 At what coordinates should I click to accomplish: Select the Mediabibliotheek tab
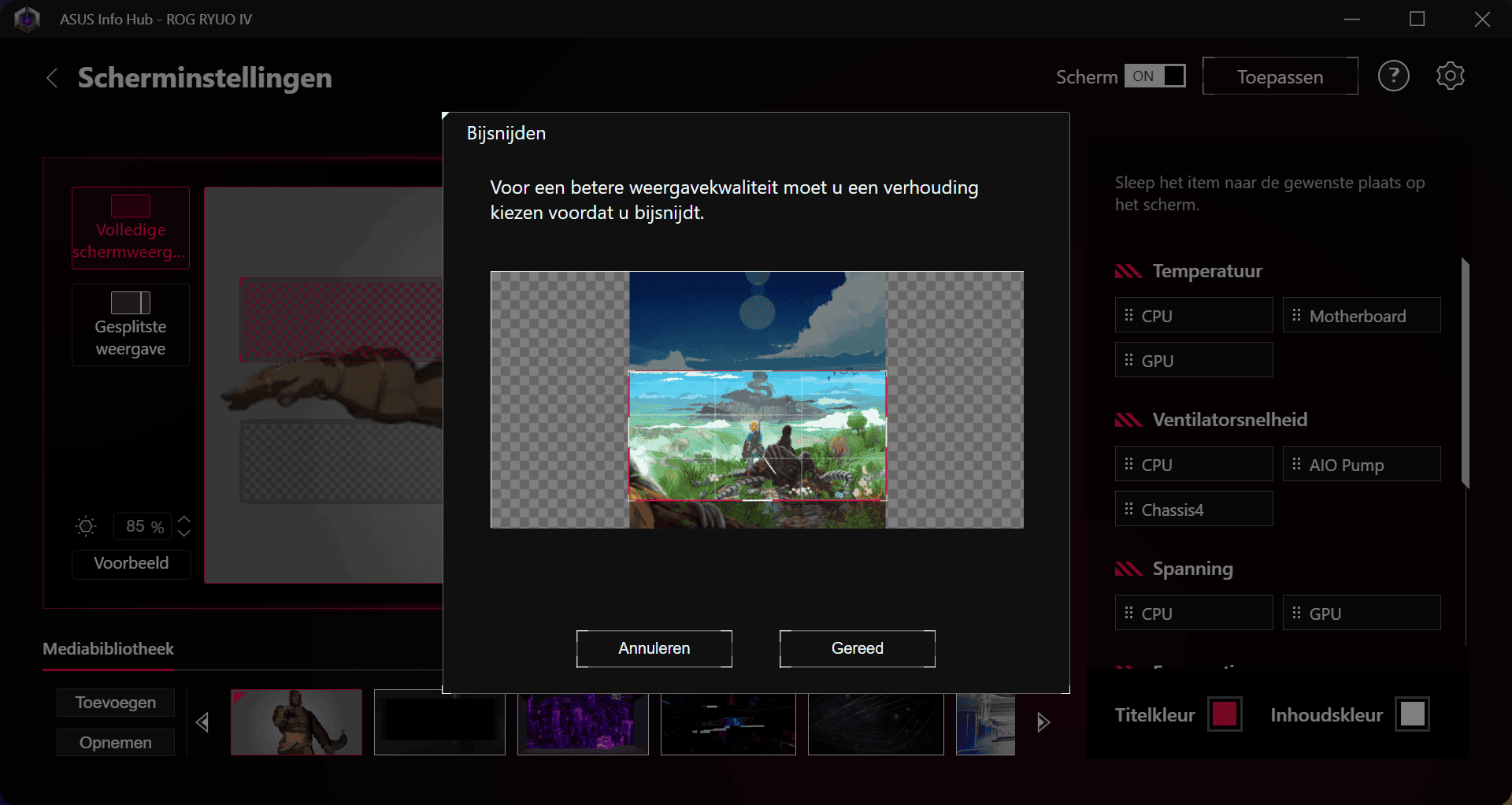point(109,649)
